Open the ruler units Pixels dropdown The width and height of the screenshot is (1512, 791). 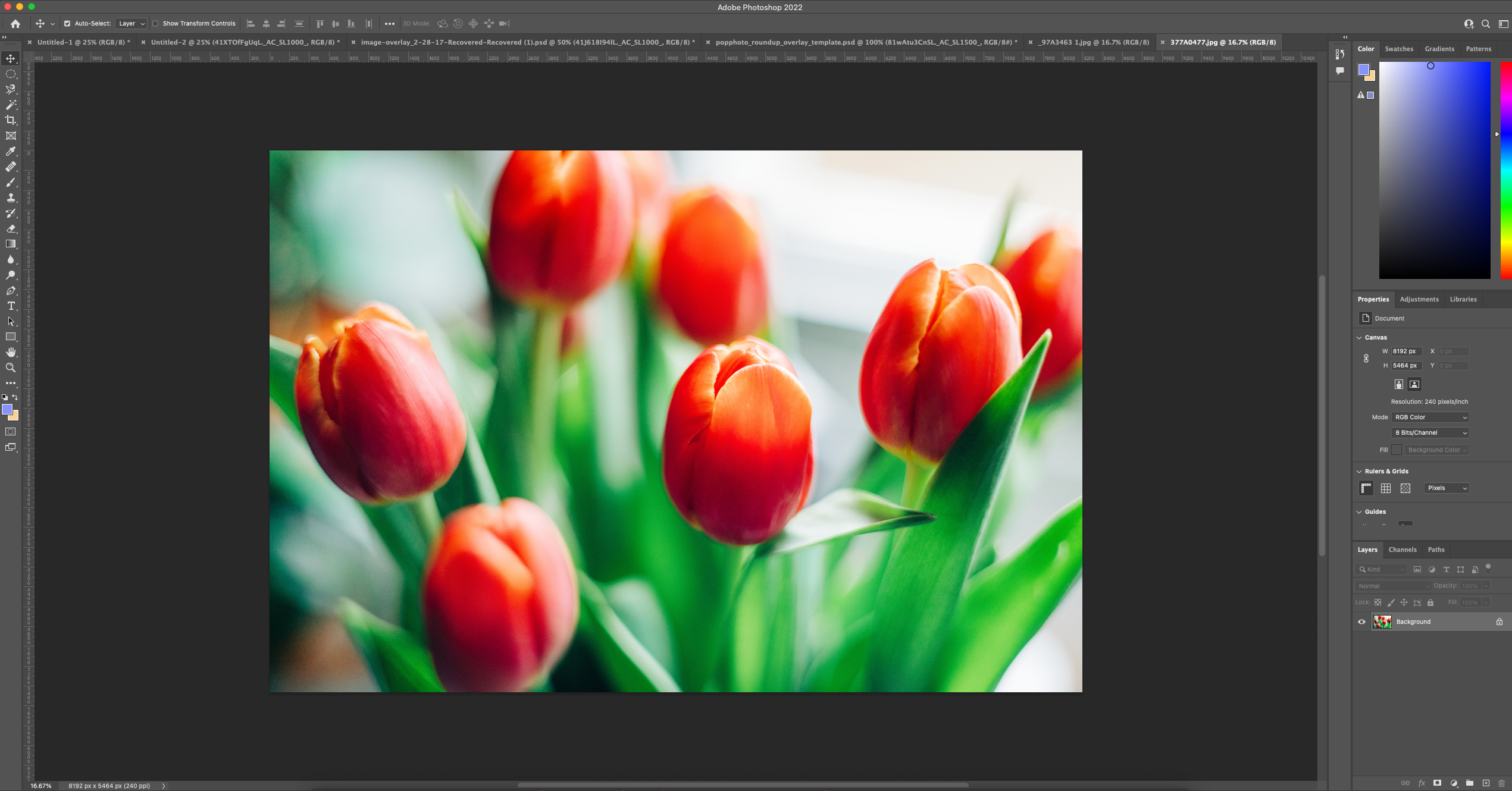click(1447, 488)
